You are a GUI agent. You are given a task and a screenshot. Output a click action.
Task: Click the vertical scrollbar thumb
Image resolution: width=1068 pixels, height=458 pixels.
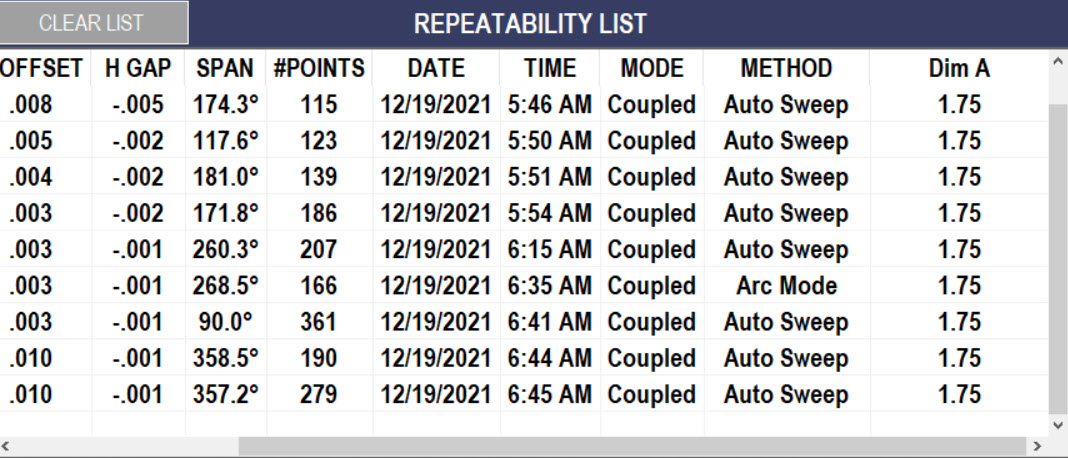pyautogui.click(x=1058, y=258)
